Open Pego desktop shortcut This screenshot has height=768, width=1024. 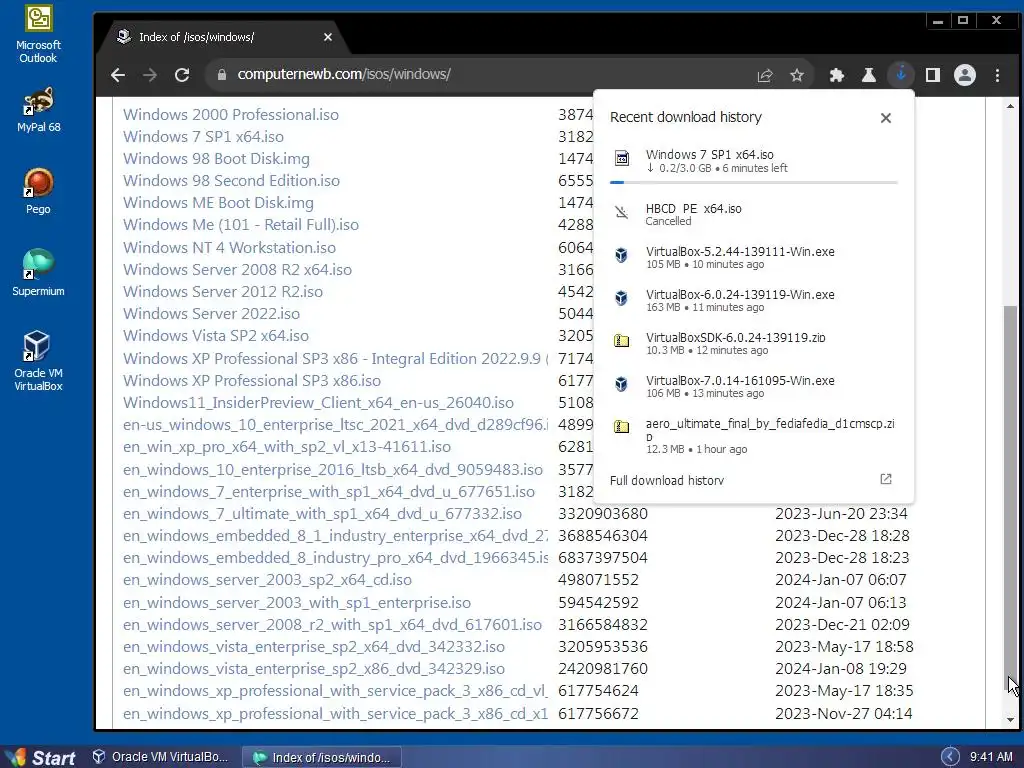coord(39,191)
